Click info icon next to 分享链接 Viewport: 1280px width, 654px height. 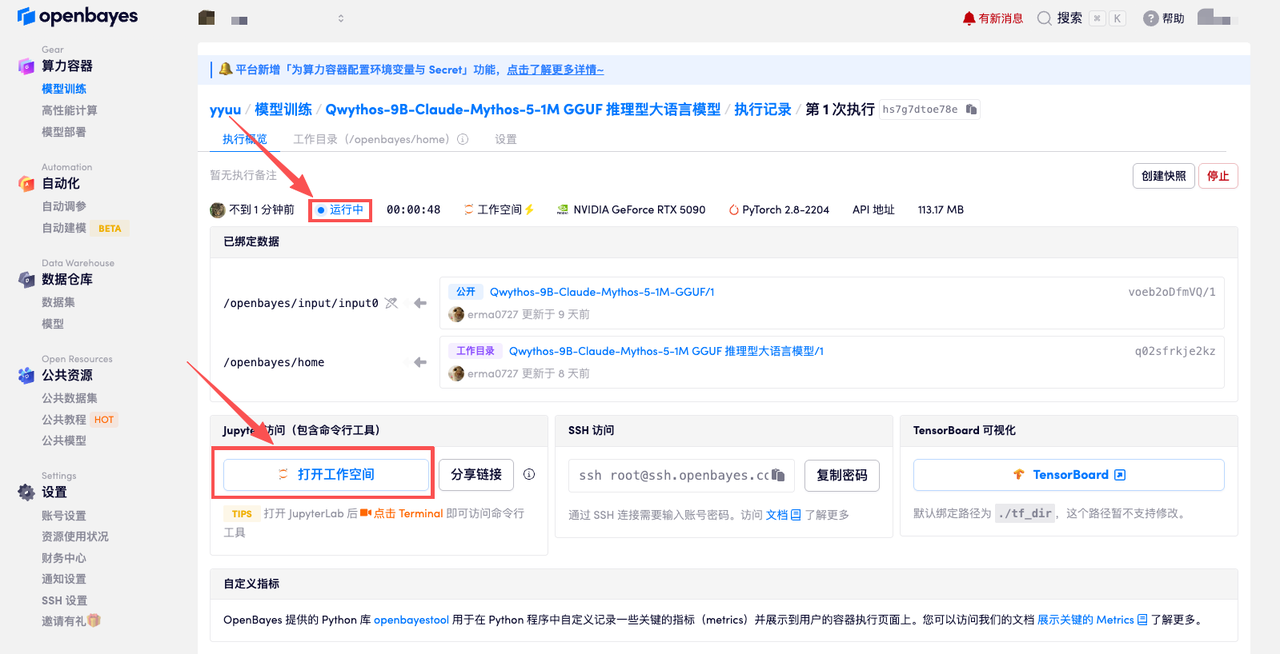(x=529, y=474)
